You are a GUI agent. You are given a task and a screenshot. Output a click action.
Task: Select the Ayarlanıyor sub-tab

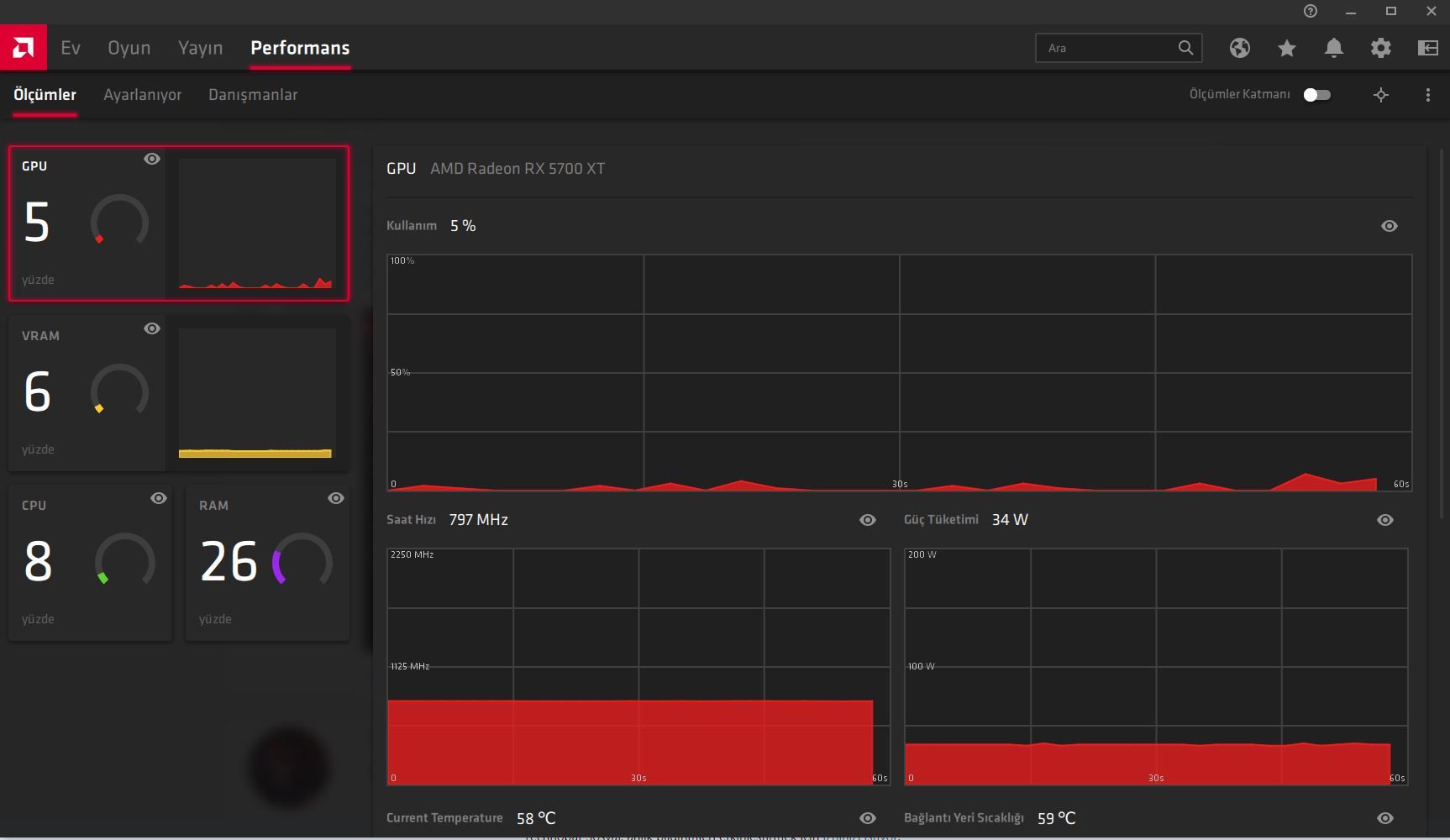[143, 95]
